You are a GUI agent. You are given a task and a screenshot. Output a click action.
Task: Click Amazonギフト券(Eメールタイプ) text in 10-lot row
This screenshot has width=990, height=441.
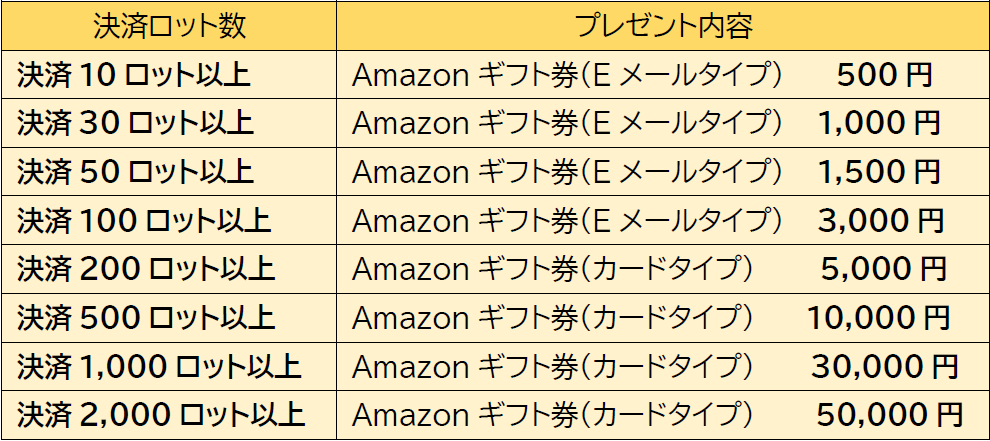click(x=567, y=75)
